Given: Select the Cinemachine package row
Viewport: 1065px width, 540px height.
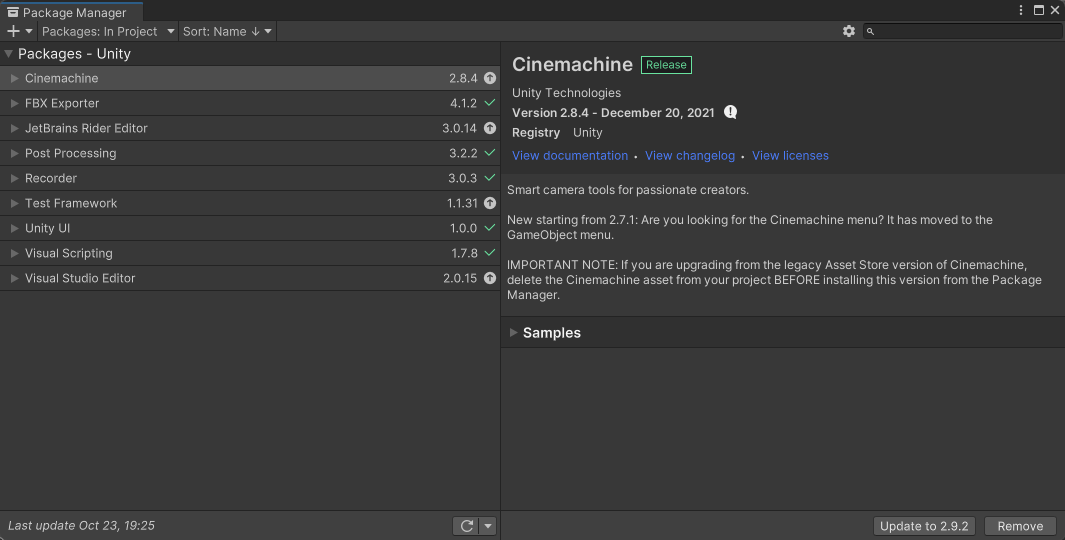Looking at the screenshot, I should [x=250, y=78].
